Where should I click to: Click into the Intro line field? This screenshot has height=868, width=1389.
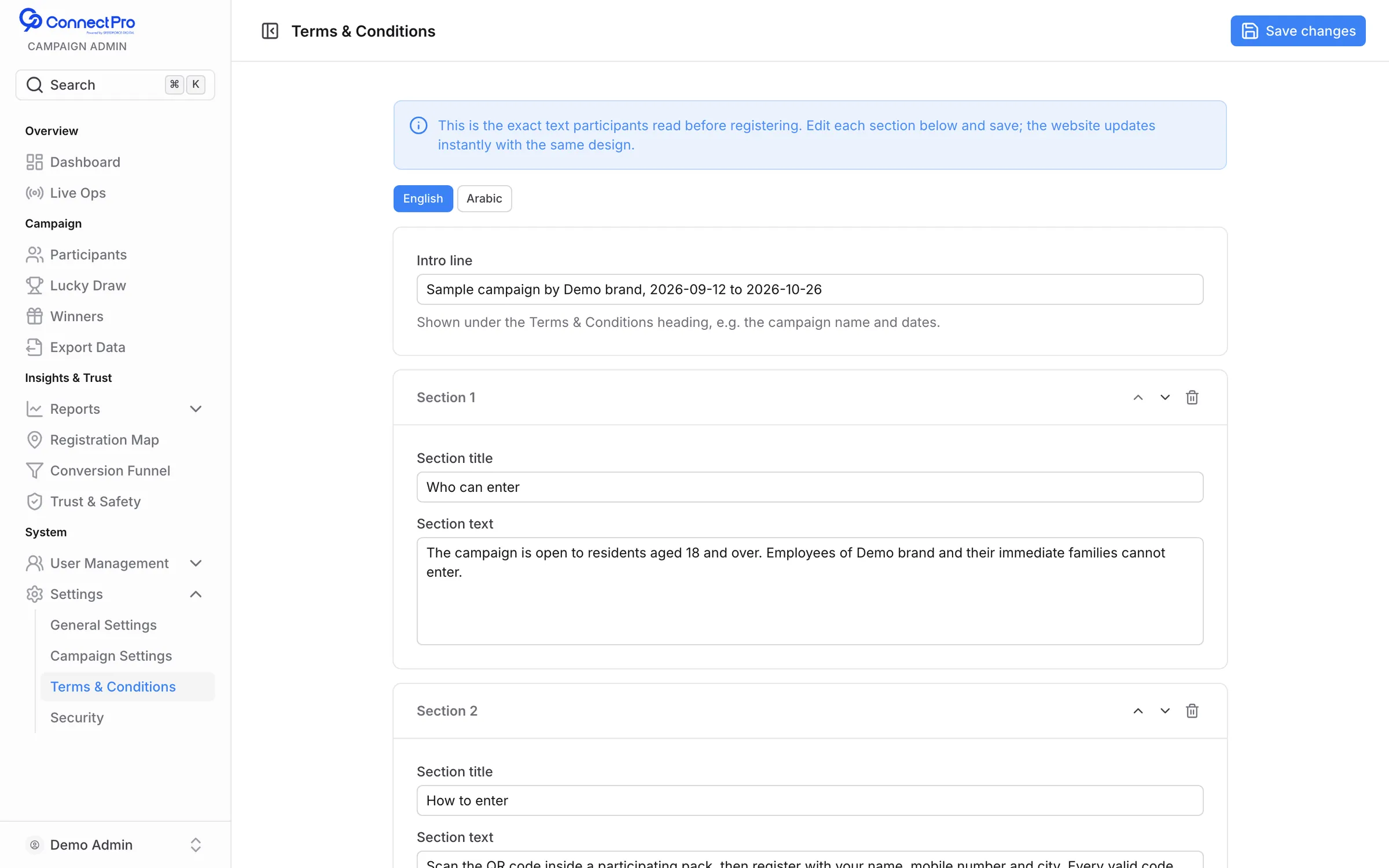(x=810, y=289)
